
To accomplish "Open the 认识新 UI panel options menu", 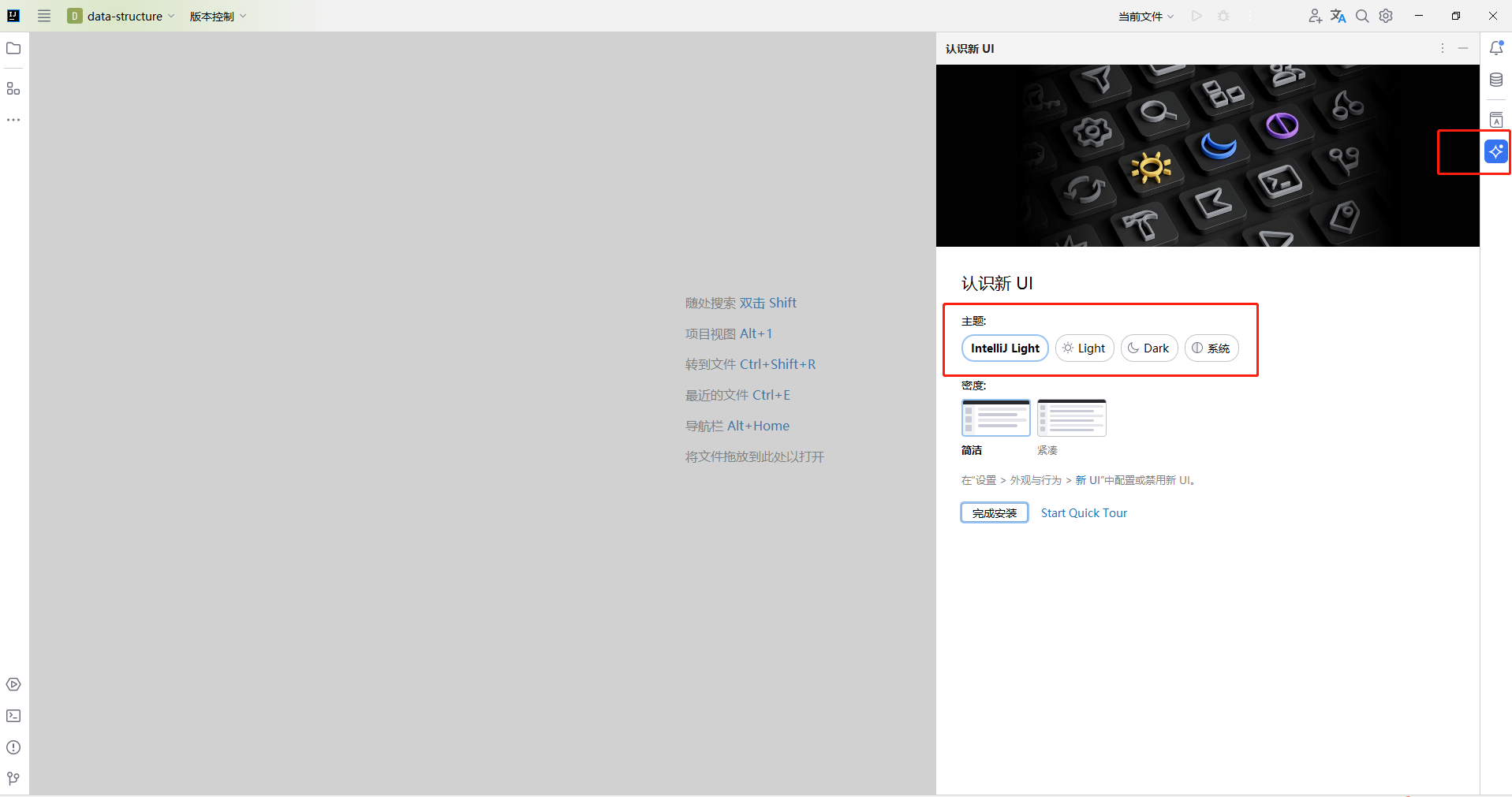I will click(1442, 48).
